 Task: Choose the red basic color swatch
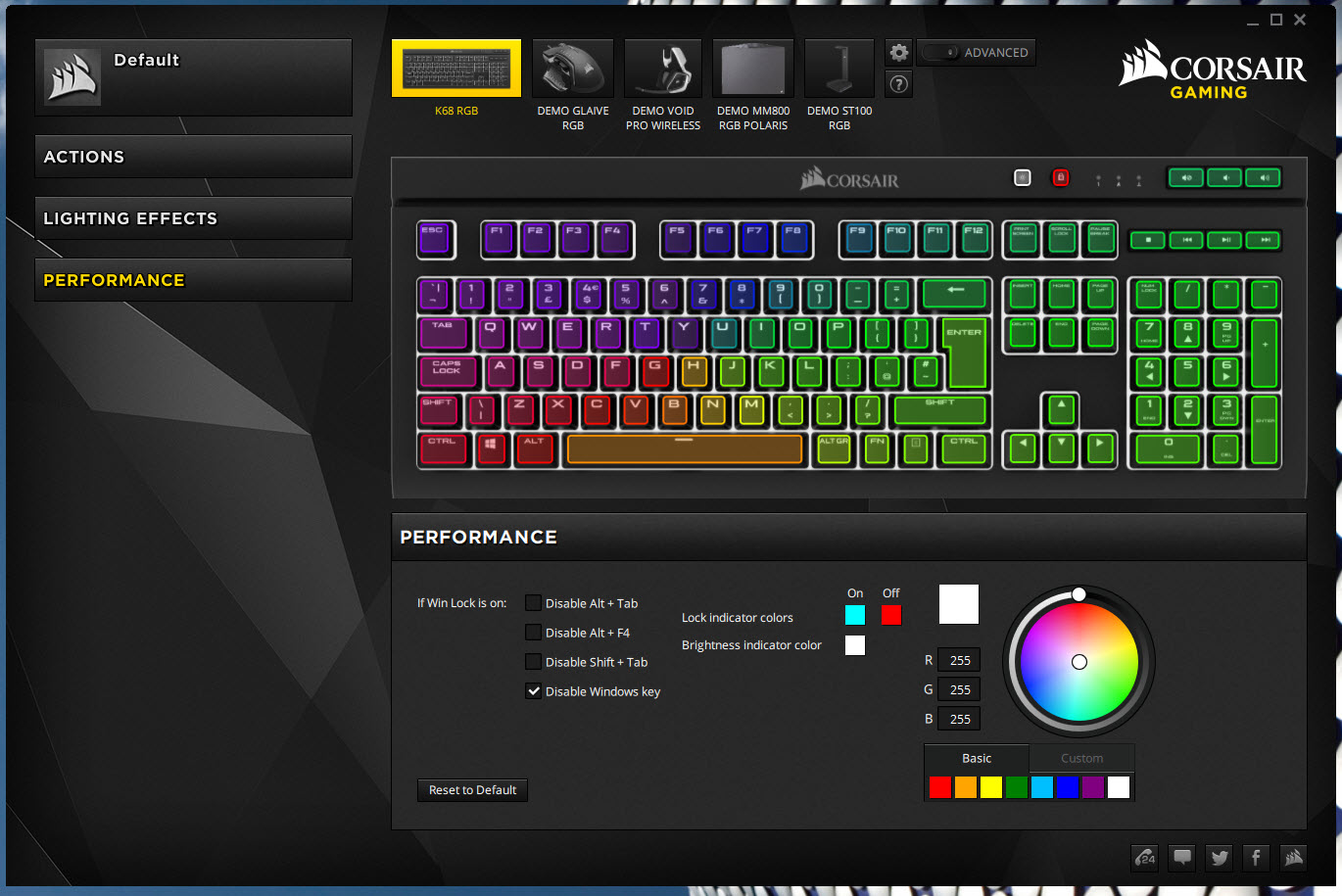pyautogui.click(x=940, y=787)
